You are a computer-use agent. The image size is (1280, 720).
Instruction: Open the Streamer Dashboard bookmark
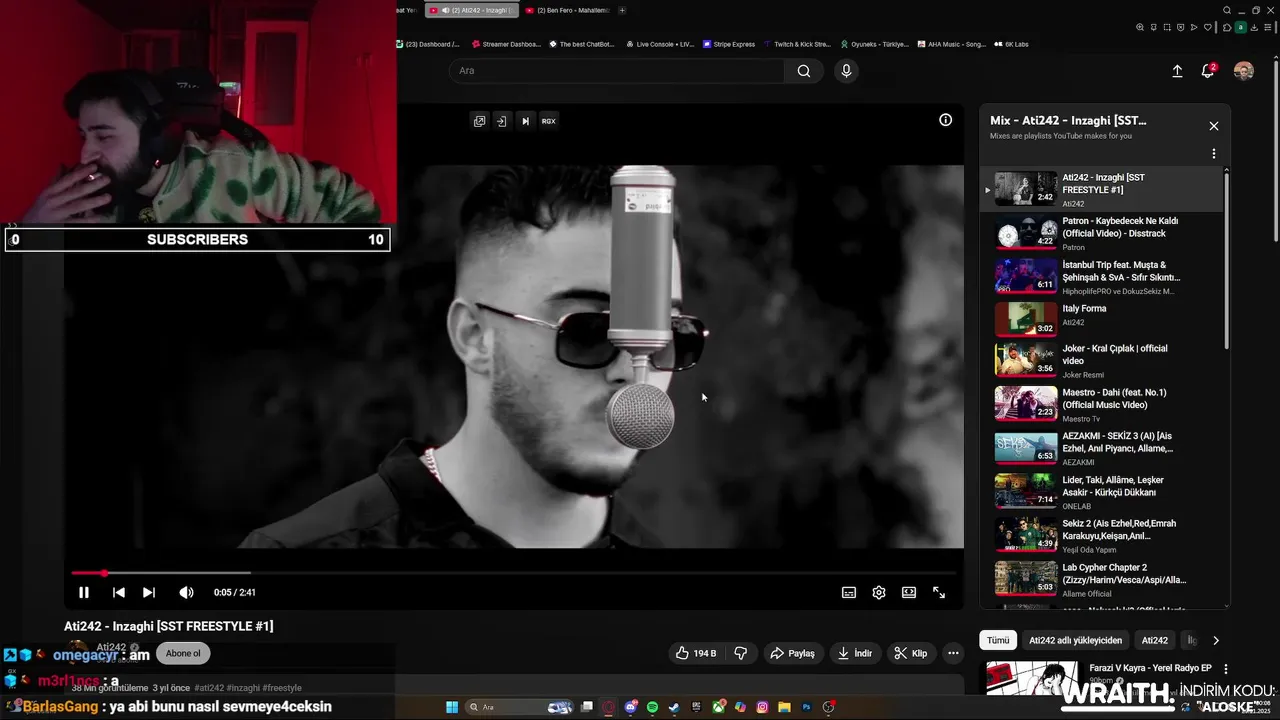pos(505,44)
